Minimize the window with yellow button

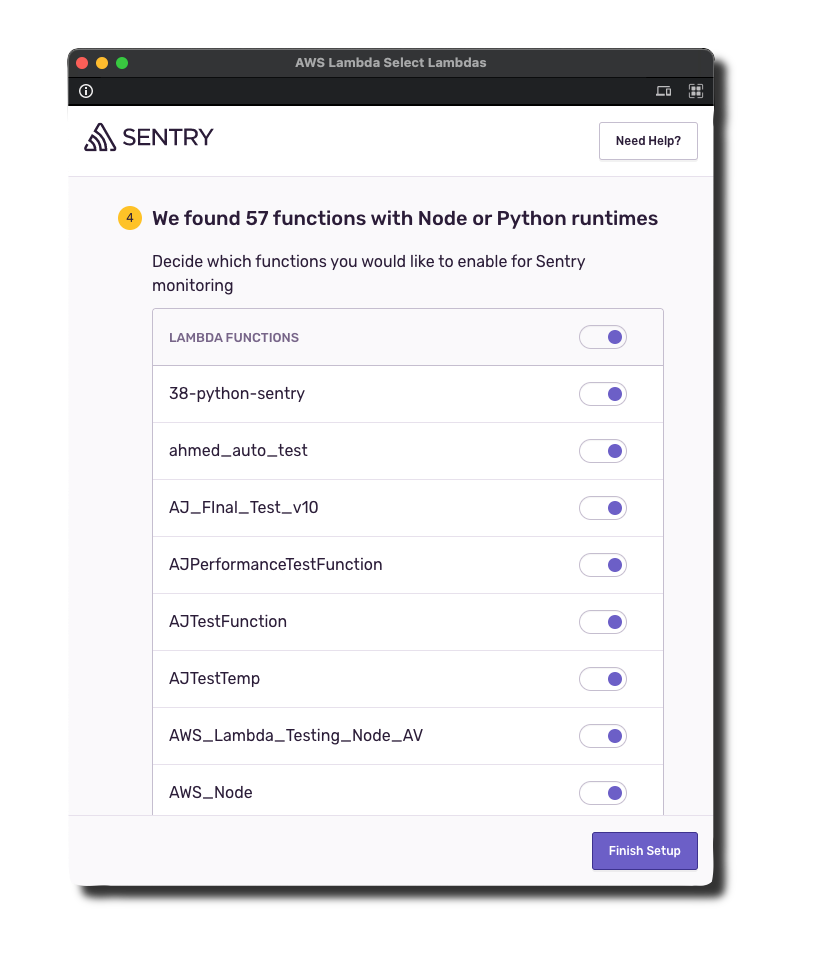(102, 63)
